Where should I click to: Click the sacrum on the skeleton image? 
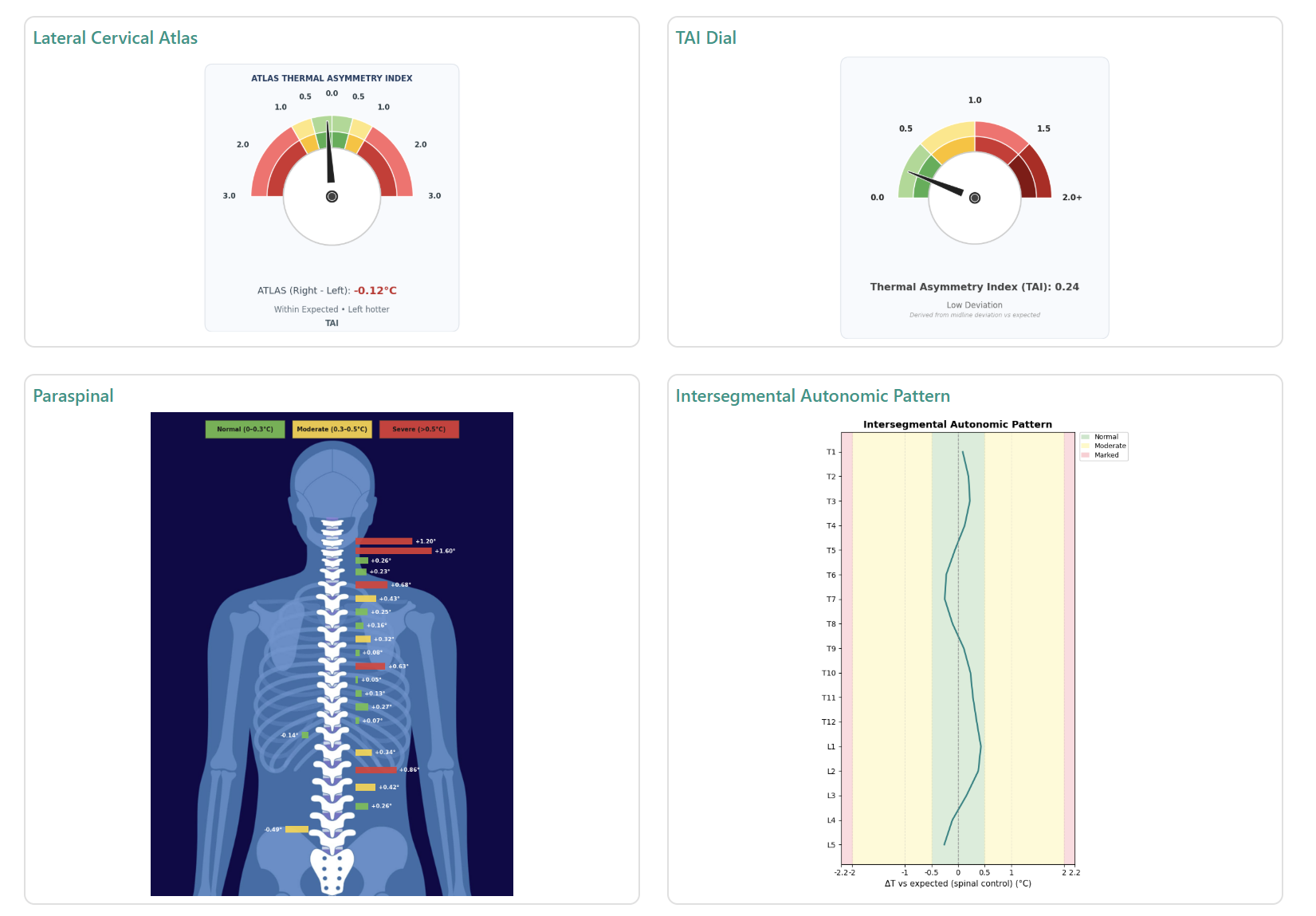332,870
